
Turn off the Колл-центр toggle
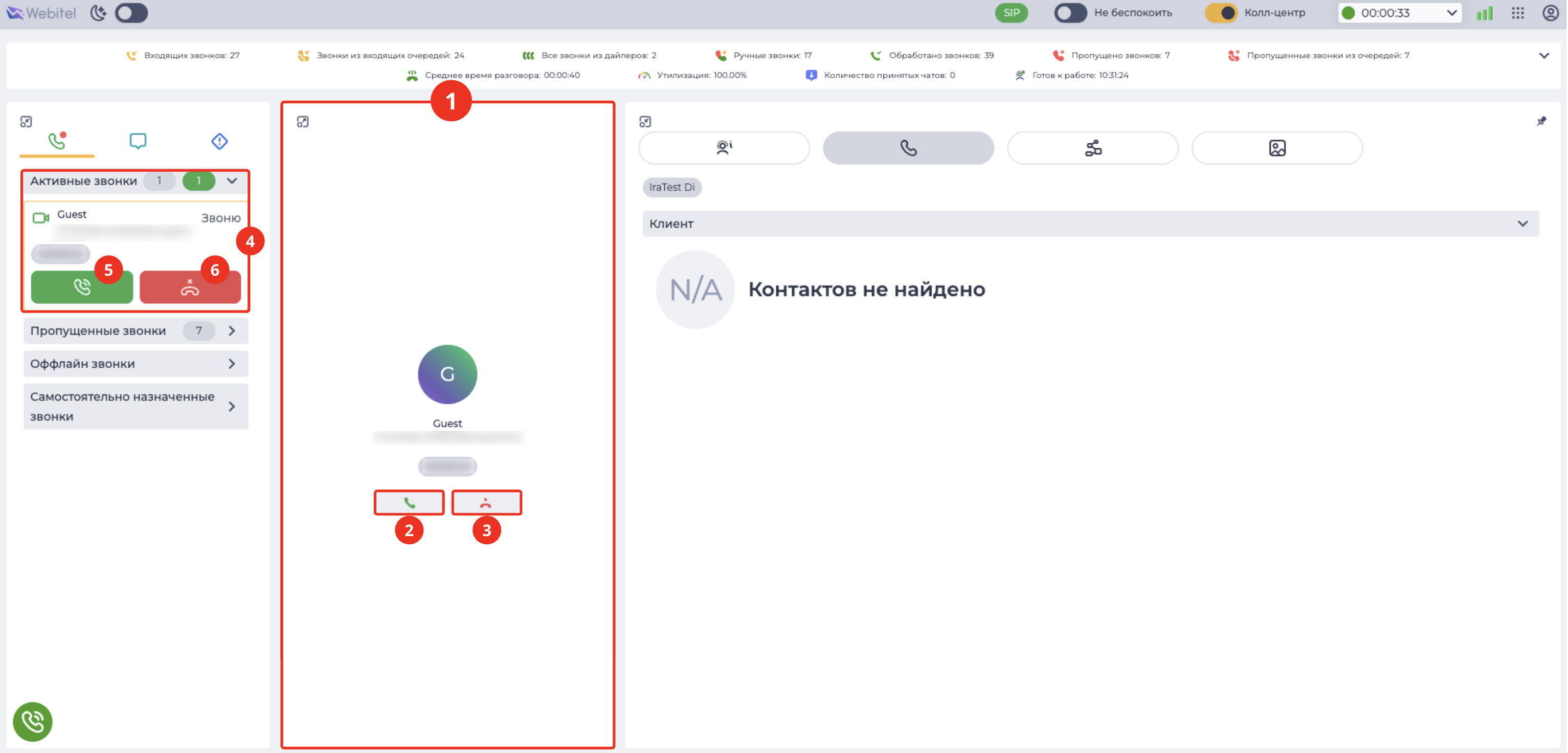pos(1221,13)
